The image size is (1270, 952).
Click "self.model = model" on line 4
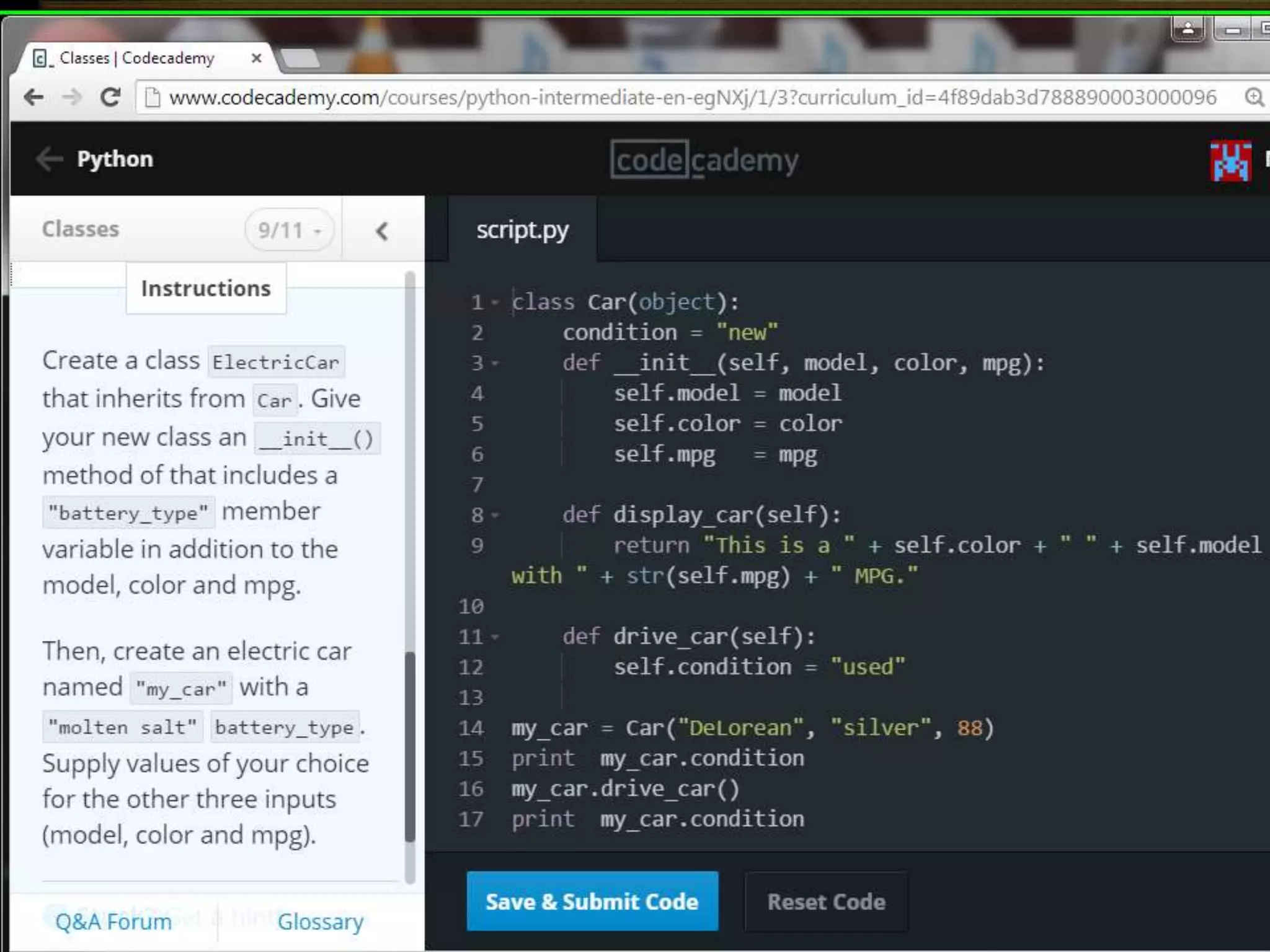(728, 394)
